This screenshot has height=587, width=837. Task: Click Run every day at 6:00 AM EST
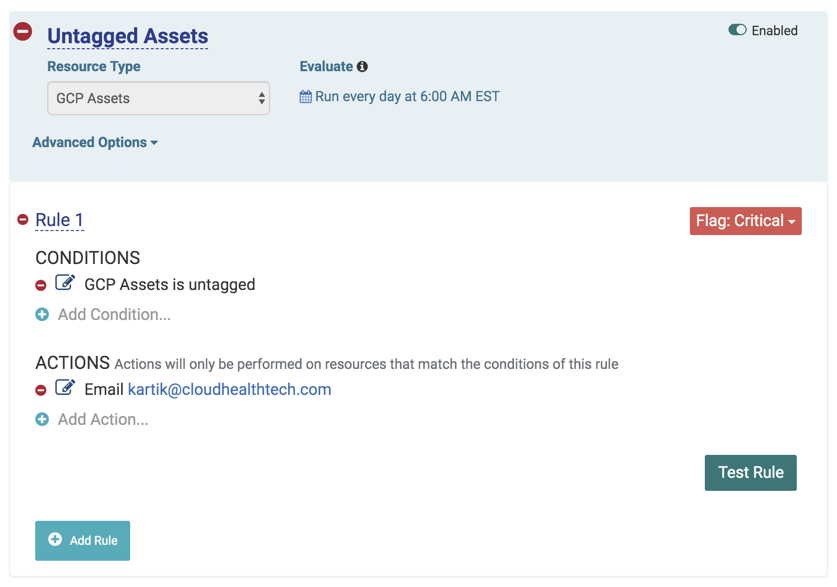point(407,97)
